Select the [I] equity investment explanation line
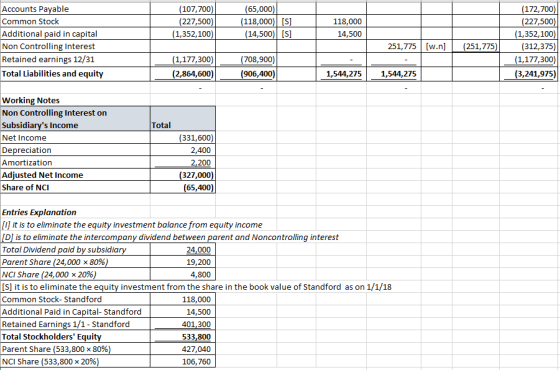This screenshot has height=370, width=560. [x=132, y=225]
